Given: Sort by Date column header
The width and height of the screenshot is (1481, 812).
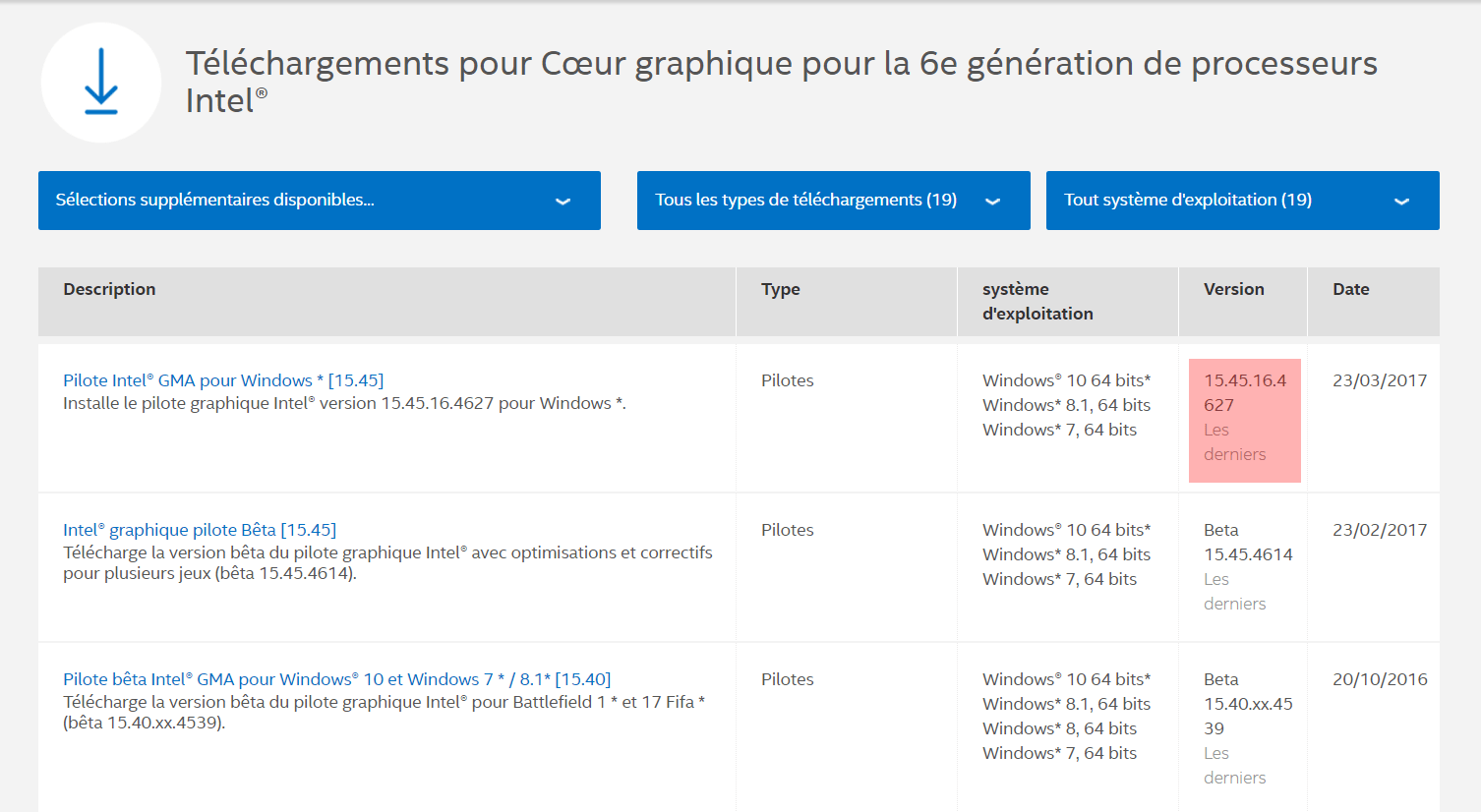Looking at the screenshot, I should click(x=1351, y=289).
